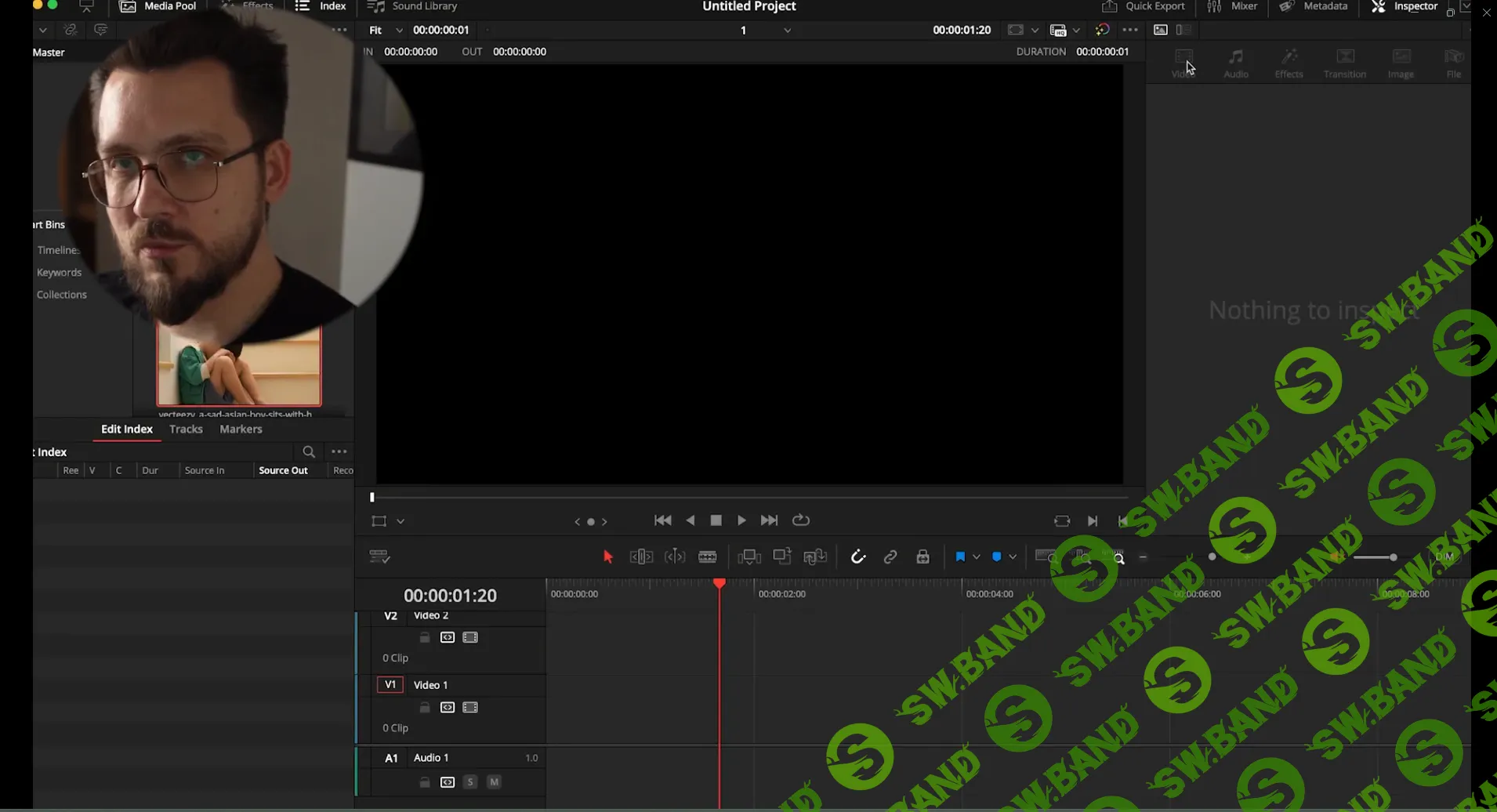
Task: Open the Sound Library panel
Action: point(412,6)
